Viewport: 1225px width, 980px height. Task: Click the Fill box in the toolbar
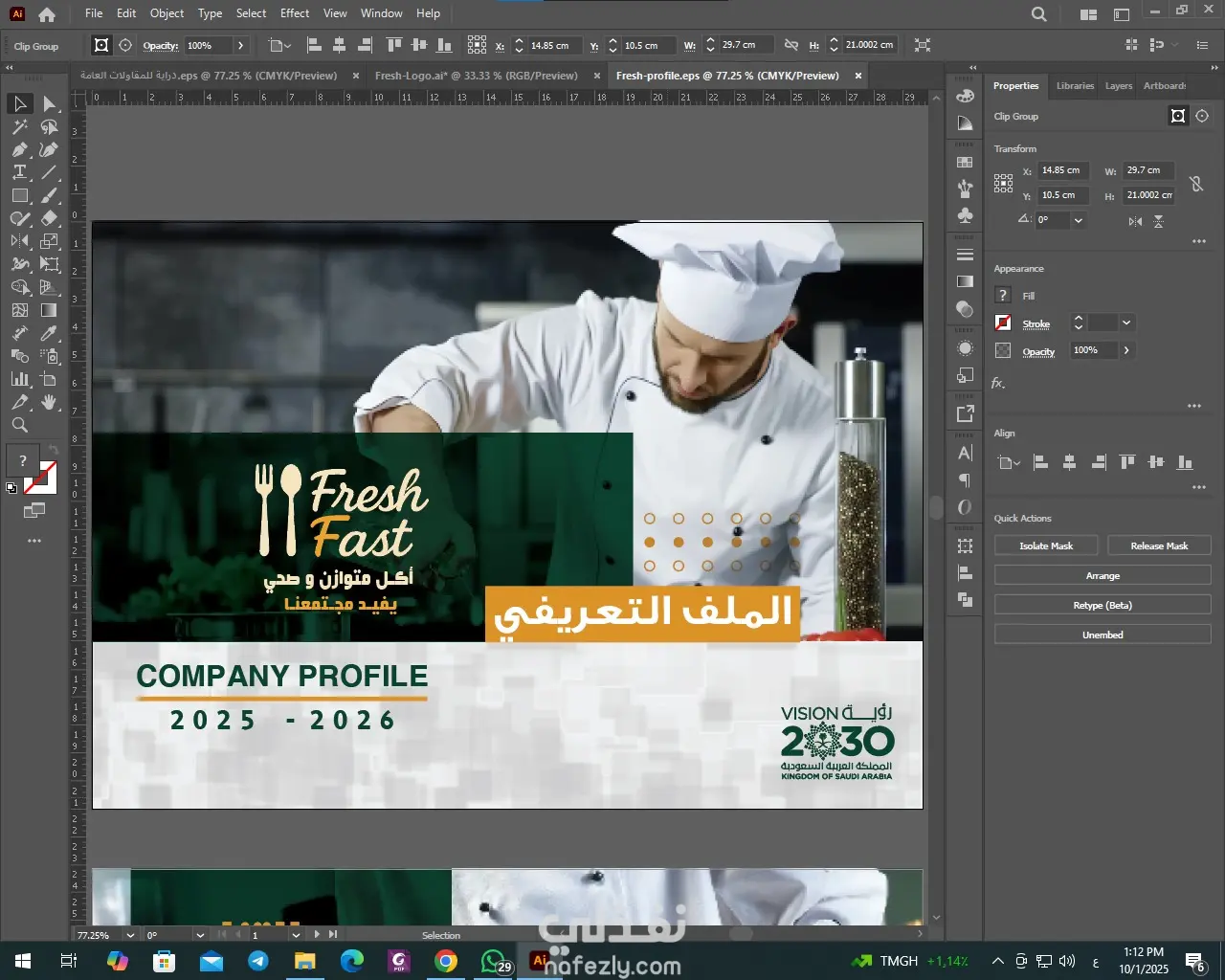click(x=23, y=461)
